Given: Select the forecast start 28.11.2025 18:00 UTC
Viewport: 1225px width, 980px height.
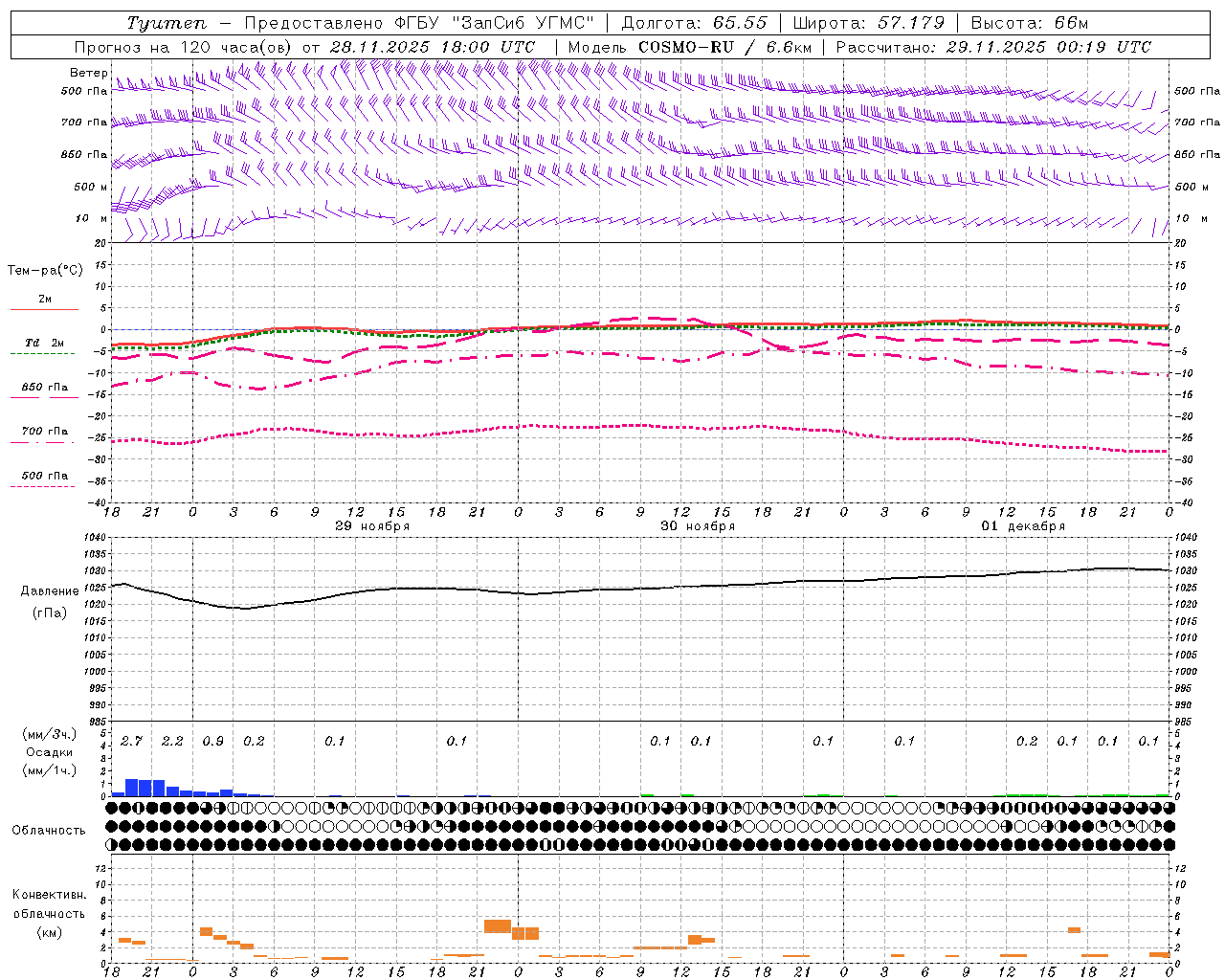Looking at the screenshot, I should pyautogui.click(x=433, y=47).
